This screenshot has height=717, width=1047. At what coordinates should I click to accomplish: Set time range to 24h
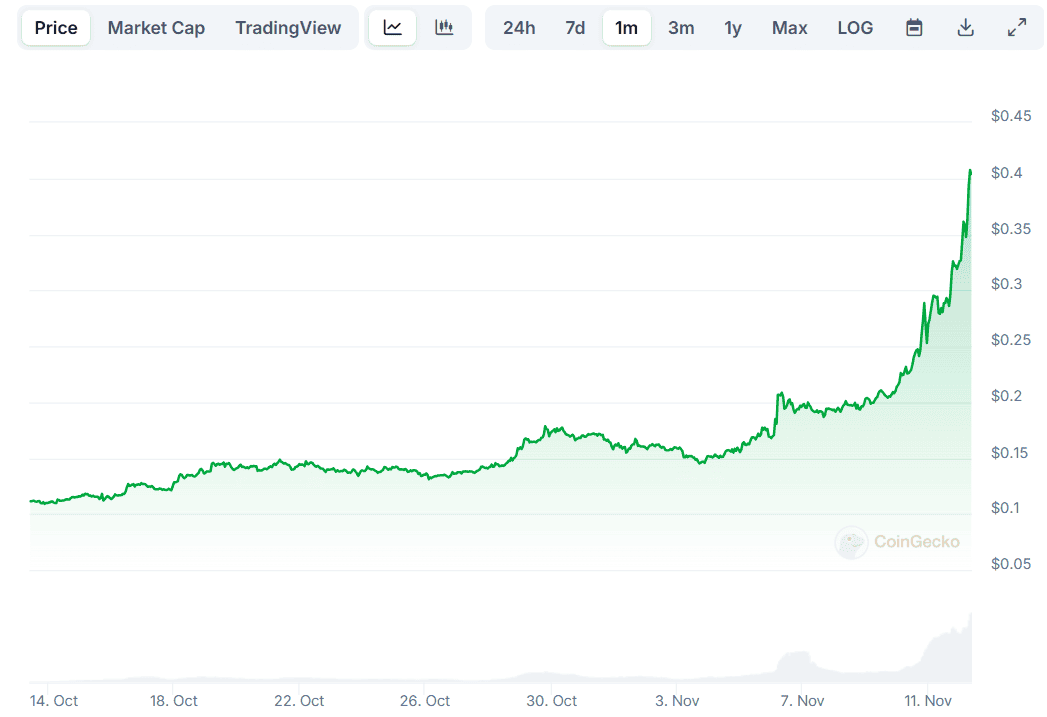[519, 28]
